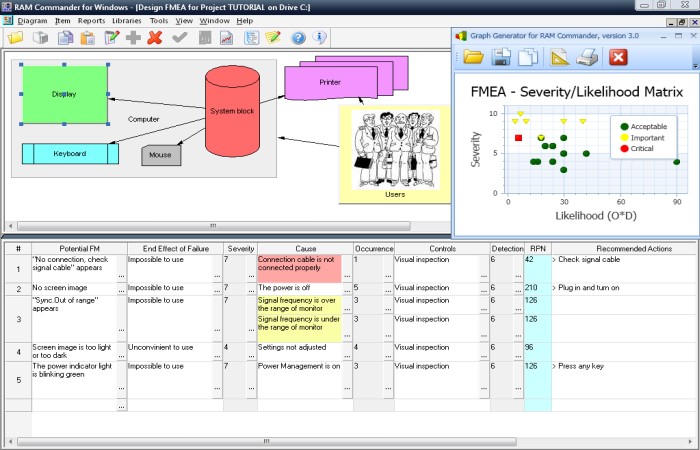Select the green Display block
700x450 pixels.
point(65,94)
